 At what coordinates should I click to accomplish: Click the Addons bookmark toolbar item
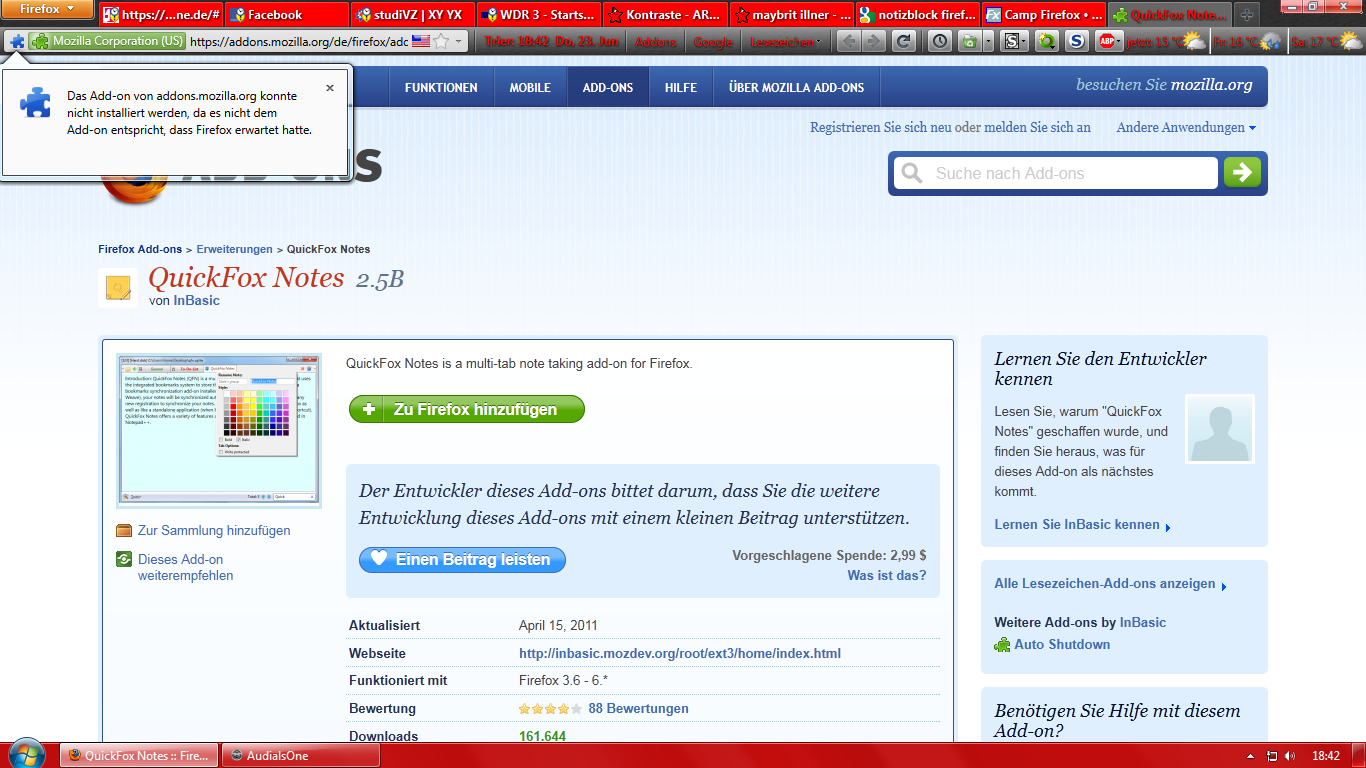[x=655, y=42]
